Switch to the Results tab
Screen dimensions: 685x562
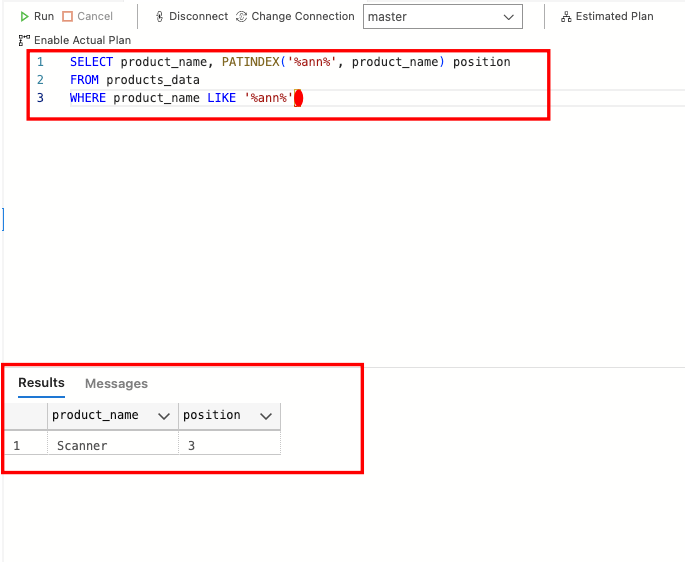click(x=41, y=383)
